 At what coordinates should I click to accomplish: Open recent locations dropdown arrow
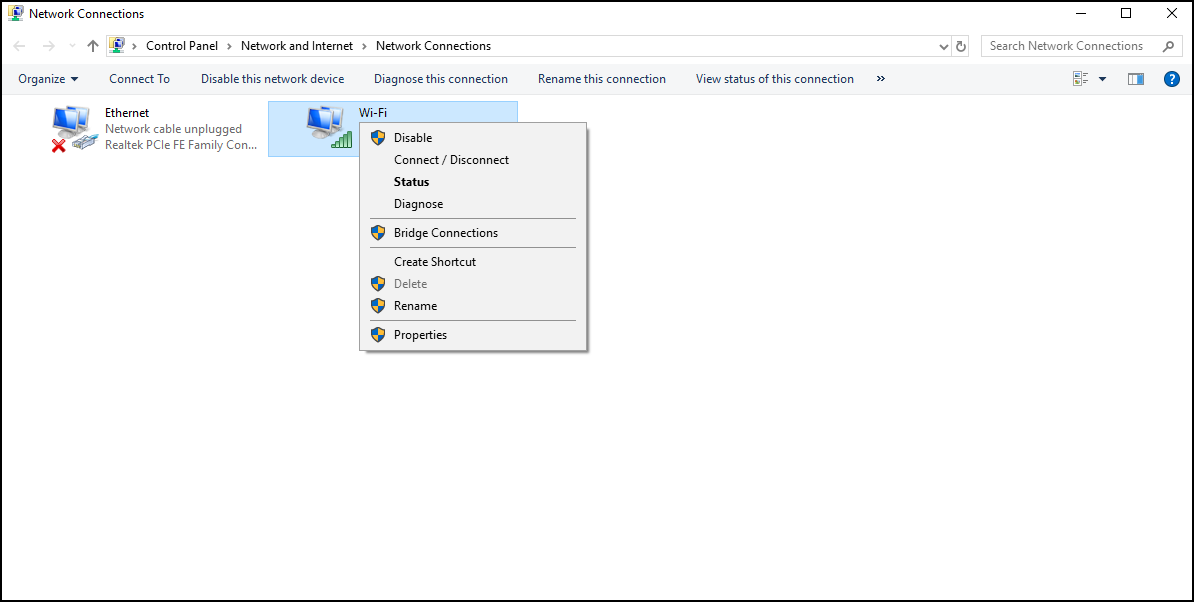coord(72,46)
